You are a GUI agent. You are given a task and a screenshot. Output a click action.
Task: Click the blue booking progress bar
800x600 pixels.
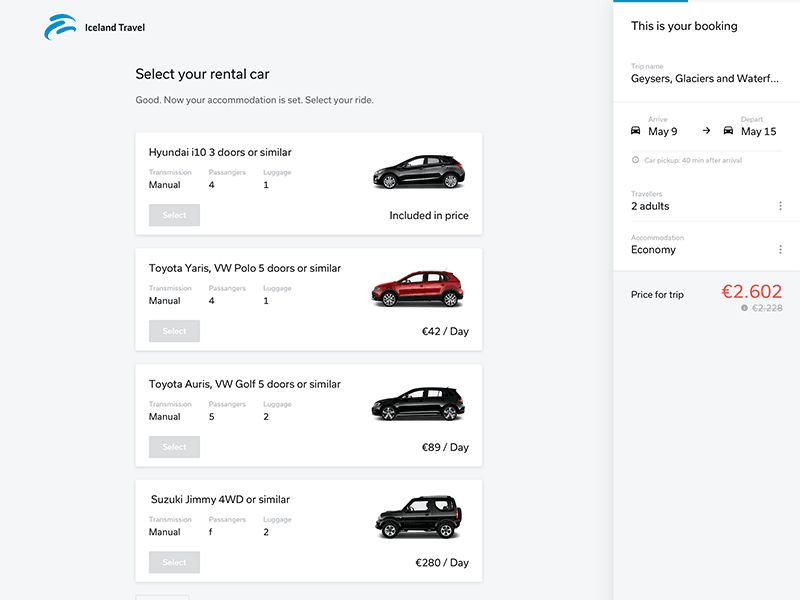pos(650,1)
